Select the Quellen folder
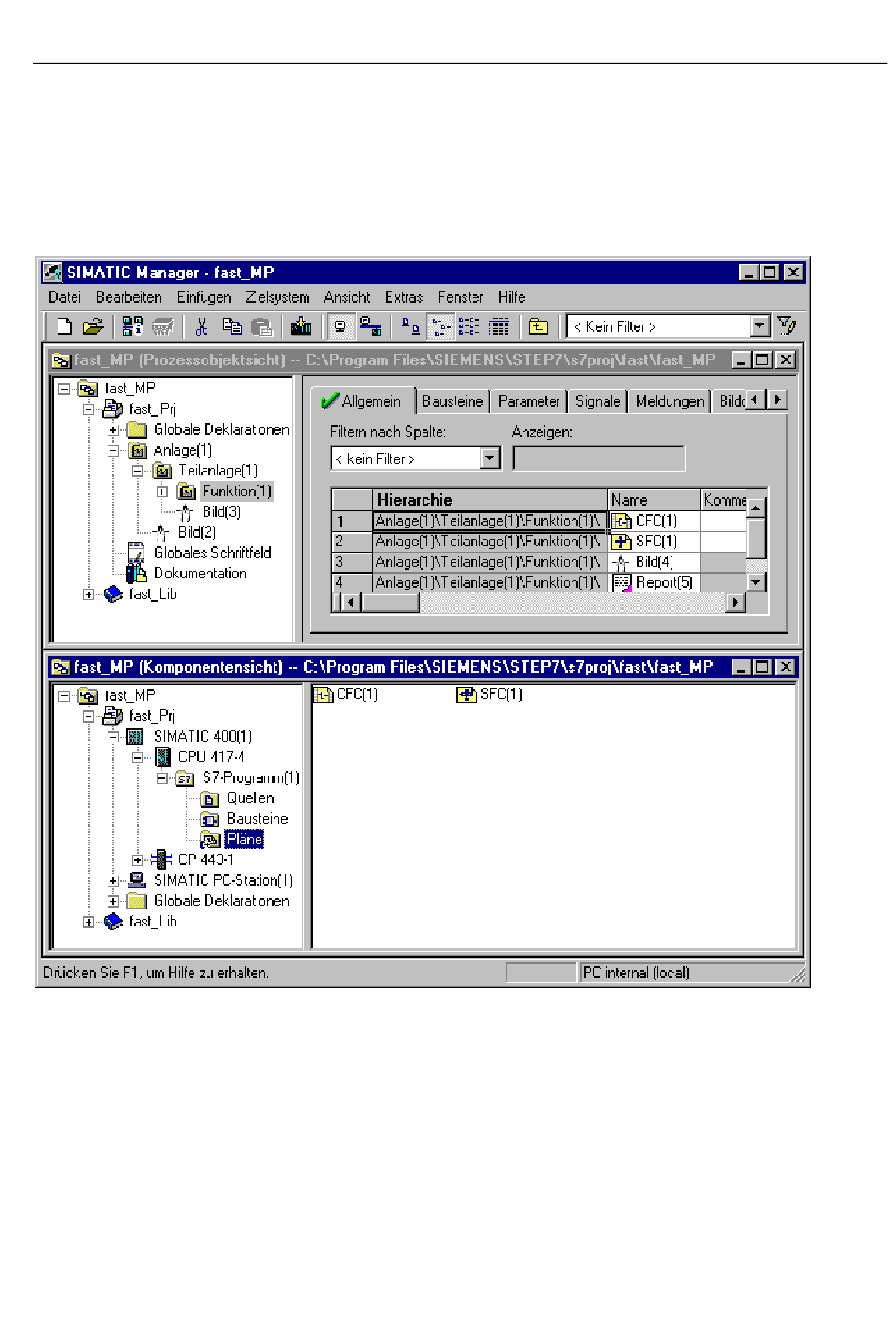The height and width of the screenshot is (1318, 896). 250,798
